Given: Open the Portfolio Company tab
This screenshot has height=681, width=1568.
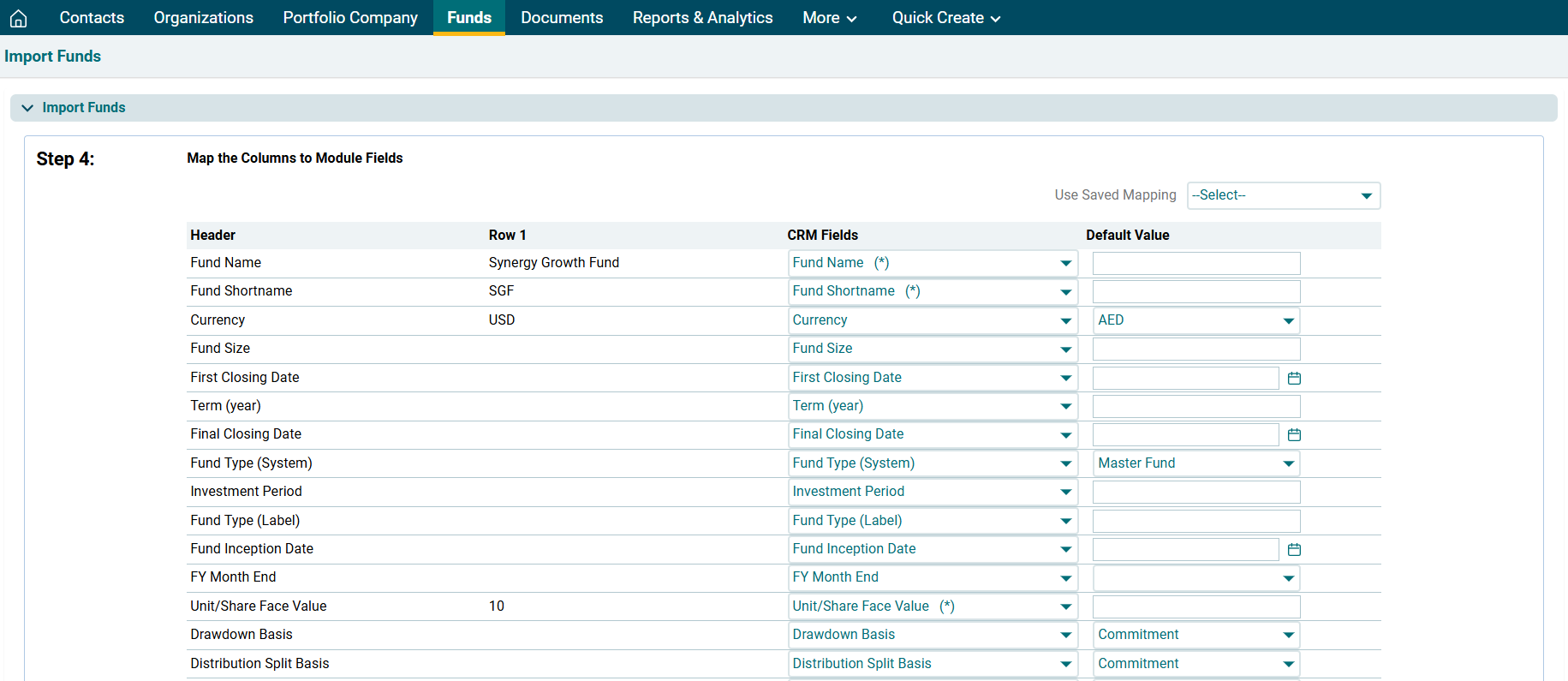Looking at the screenshot, I should coord(350,18).
